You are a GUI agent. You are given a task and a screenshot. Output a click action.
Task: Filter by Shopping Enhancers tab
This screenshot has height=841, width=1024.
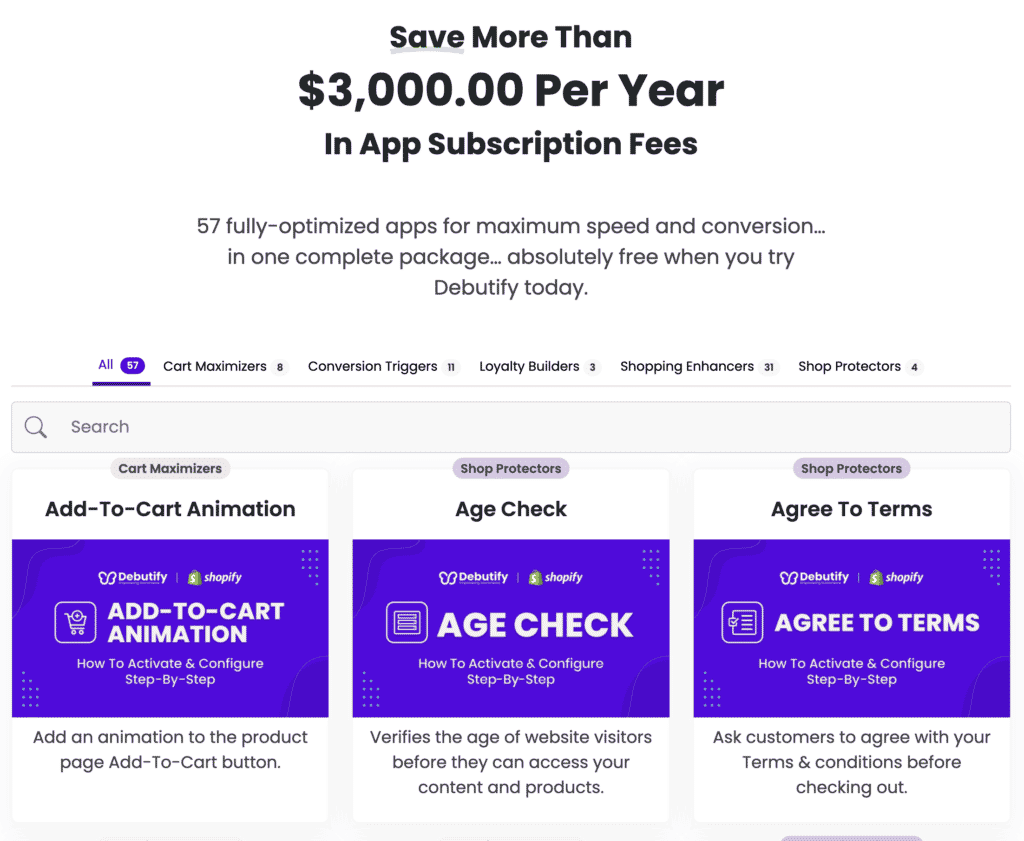[x=699, y=366]
